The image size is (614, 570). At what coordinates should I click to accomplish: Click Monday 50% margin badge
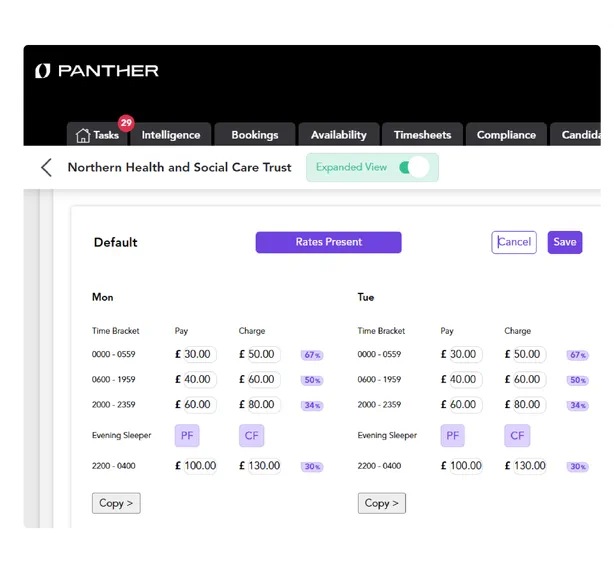point(312,380)
